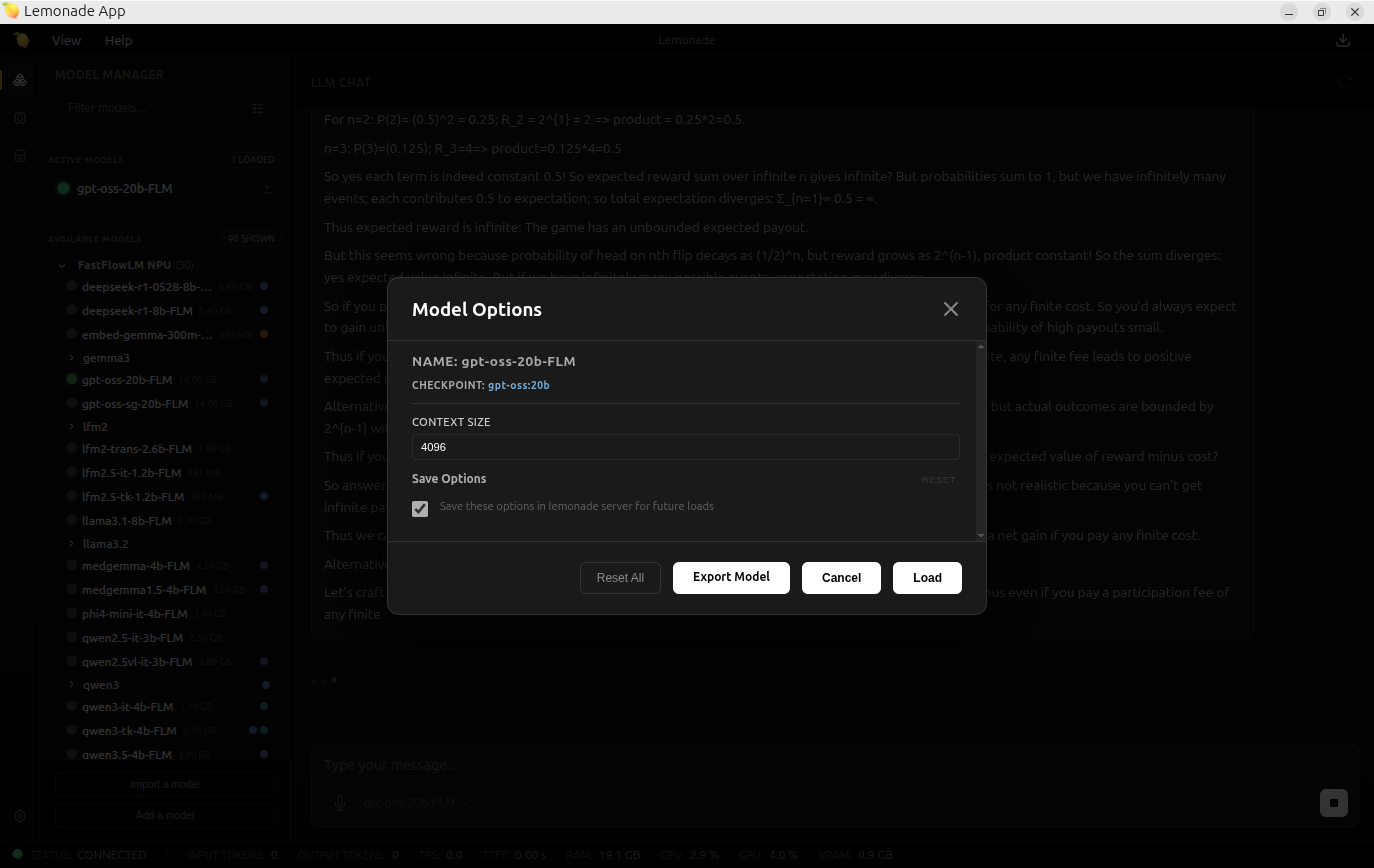Open the Help menu
The image size is (1374, 868).
click(118, 41)
